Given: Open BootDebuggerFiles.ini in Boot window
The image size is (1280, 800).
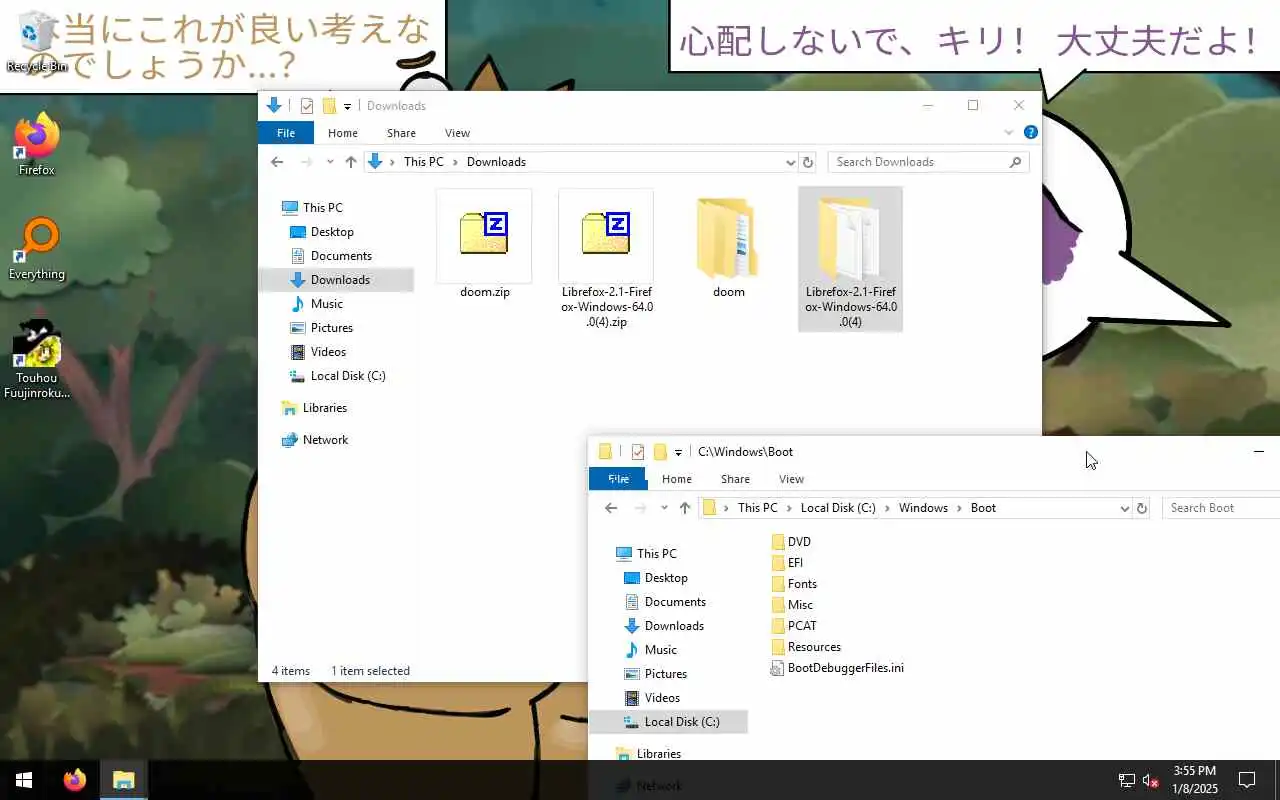Looking at the screenshot, I should pyautogui.click(x=837, y=668).
